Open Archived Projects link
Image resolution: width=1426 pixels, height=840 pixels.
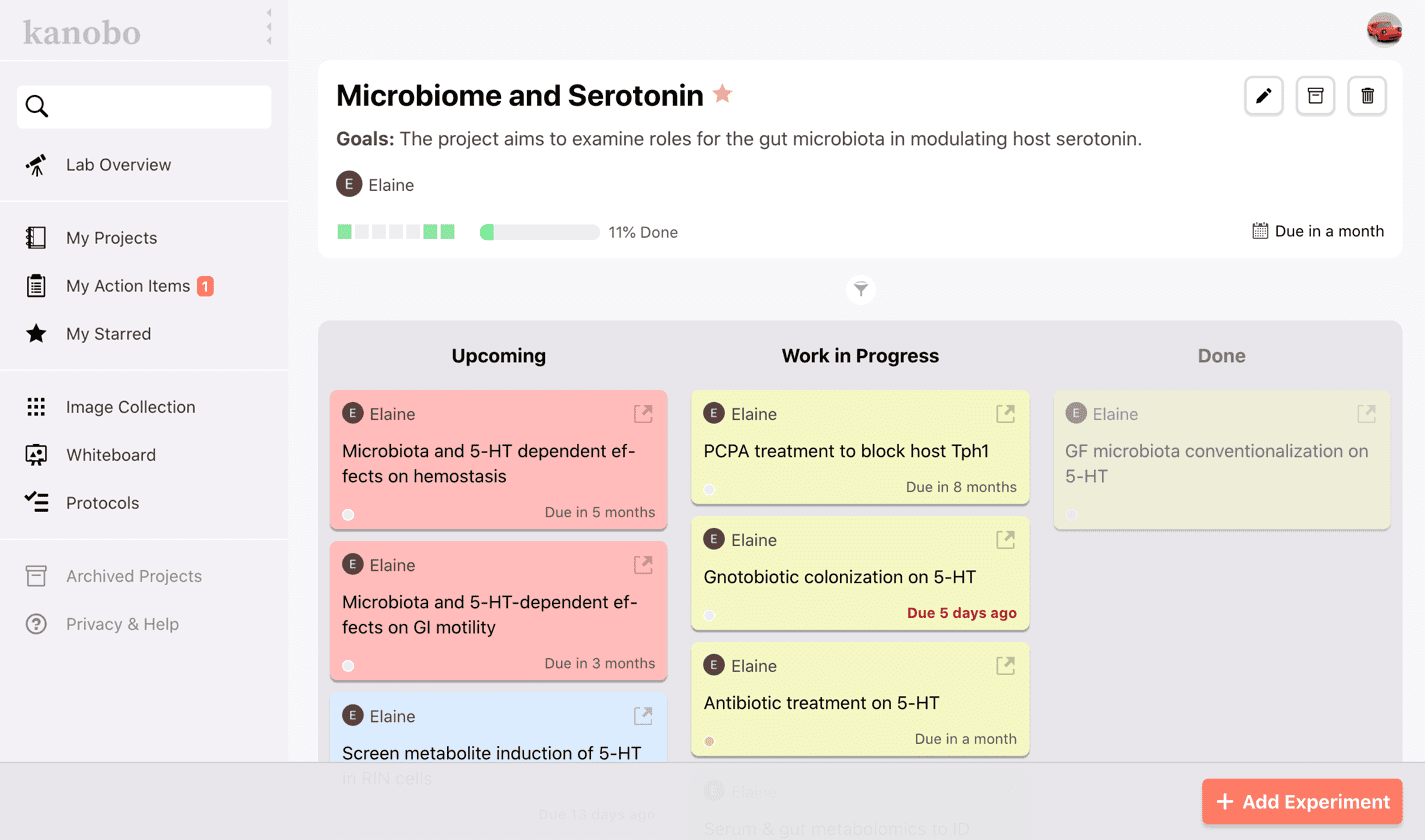pyautogui.click(x=133, y=576)
